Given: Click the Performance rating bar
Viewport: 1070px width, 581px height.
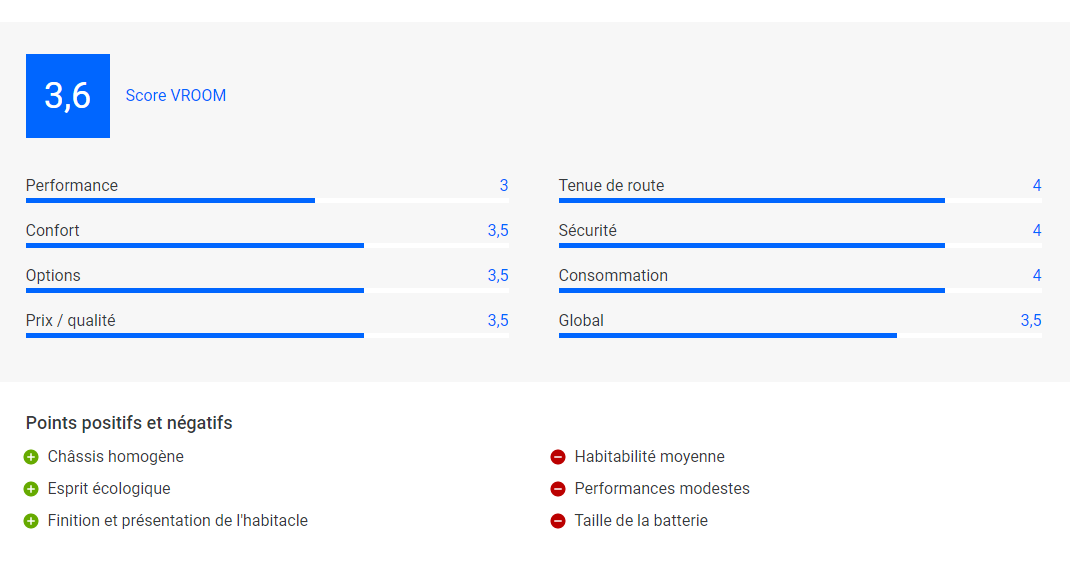Looking at the screenshot, I should [x=267, y=201].
